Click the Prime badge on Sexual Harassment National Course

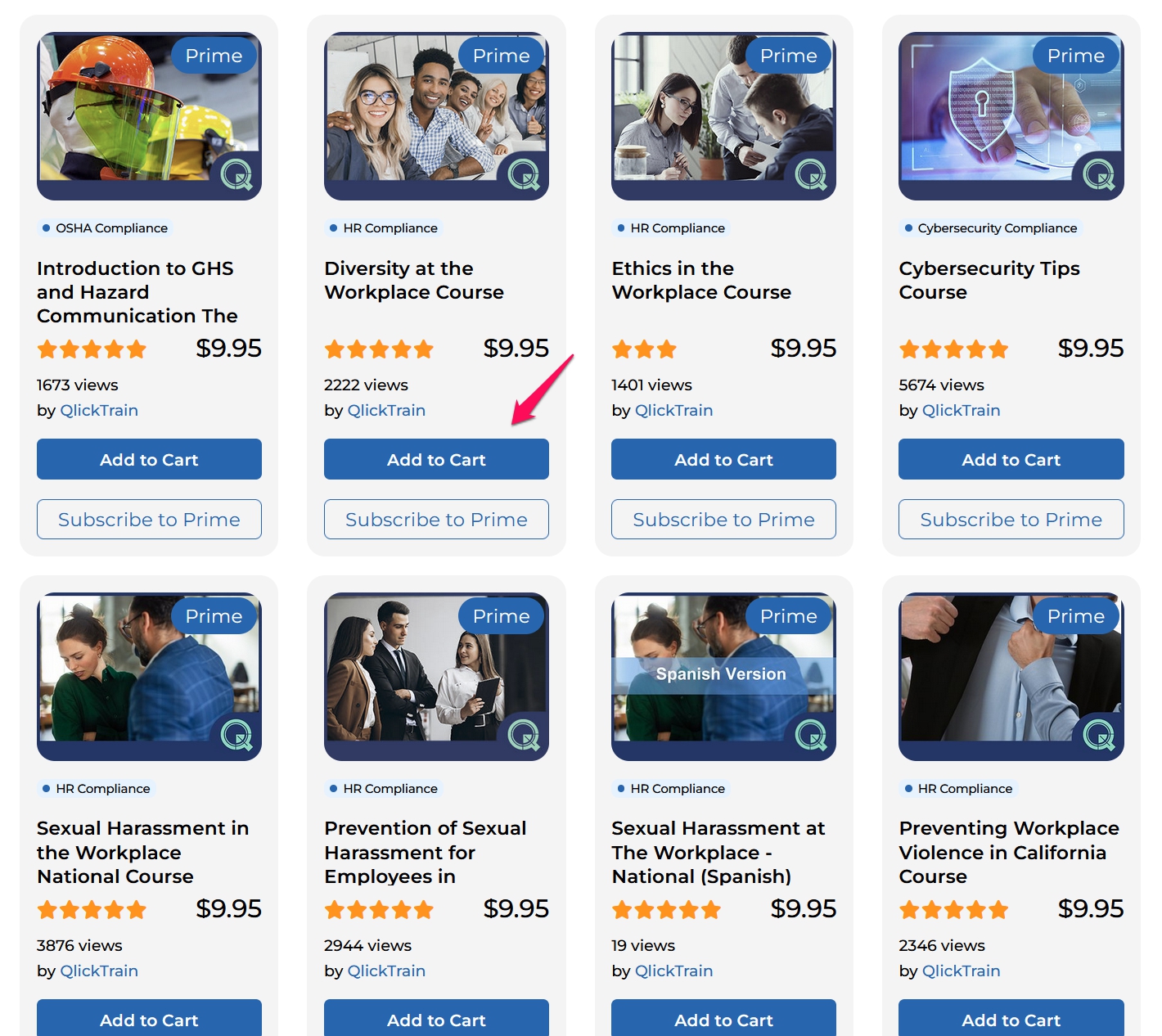214,616
